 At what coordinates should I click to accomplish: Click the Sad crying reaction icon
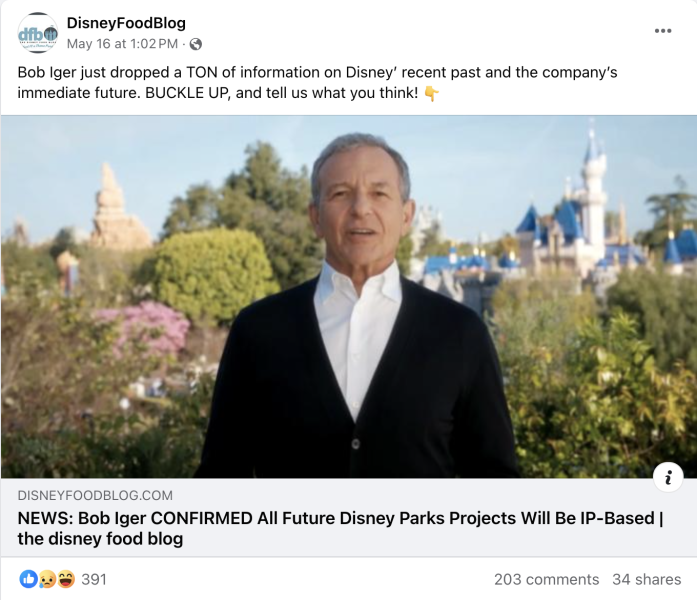click(x=47, y=579)
